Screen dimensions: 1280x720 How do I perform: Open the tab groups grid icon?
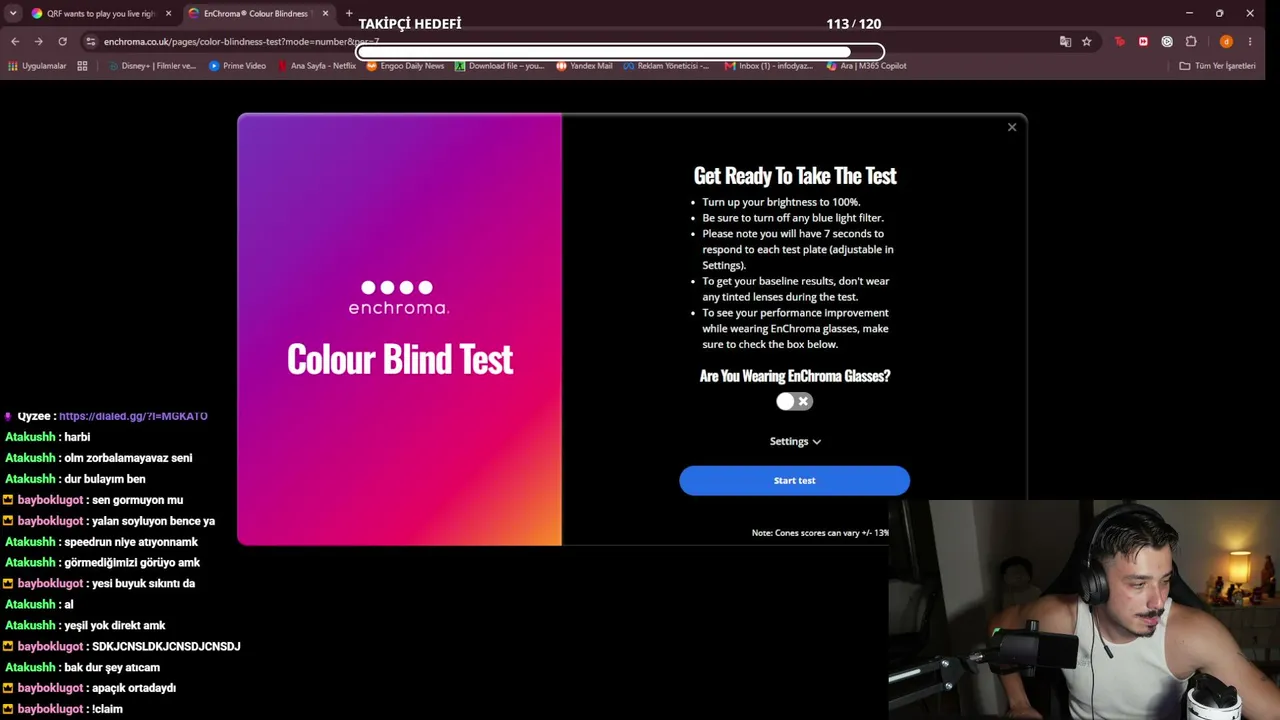click(x=82, y=66)
